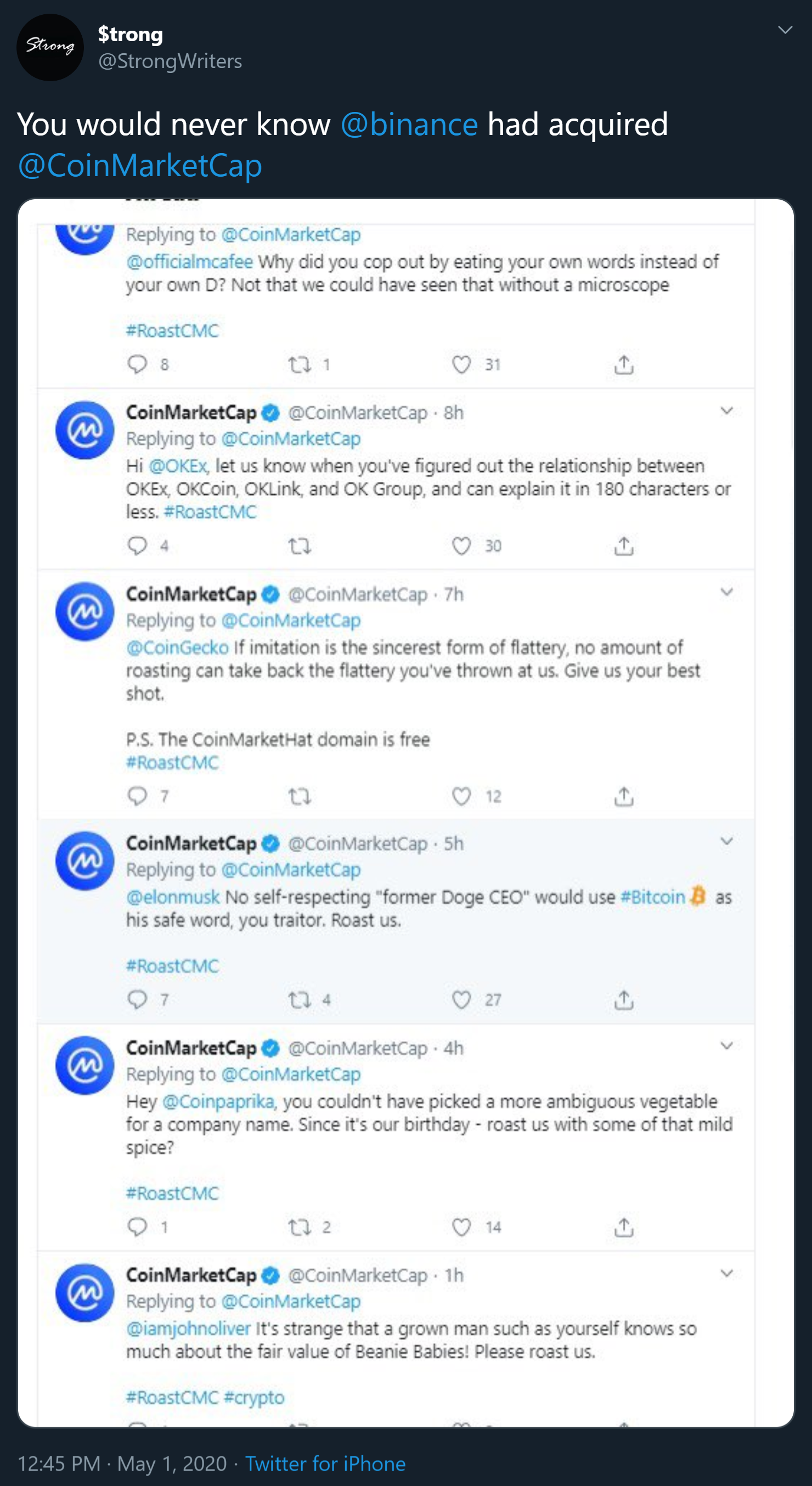
Task: Click the Twitter for iPhone source link
Action: tap(326, 1464)
